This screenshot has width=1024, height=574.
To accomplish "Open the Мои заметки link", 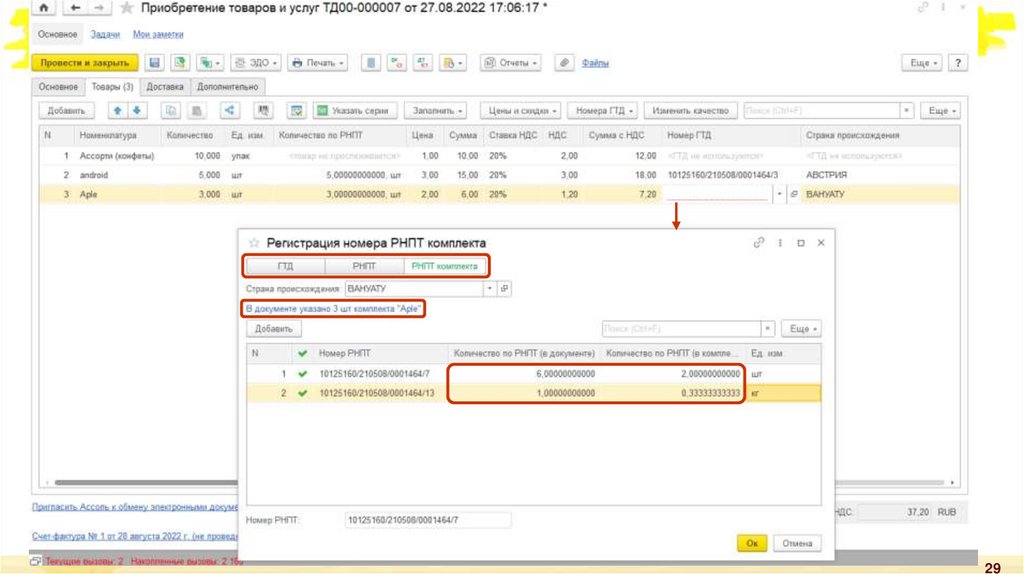I will pyautogui.click(x=158, y=34).
